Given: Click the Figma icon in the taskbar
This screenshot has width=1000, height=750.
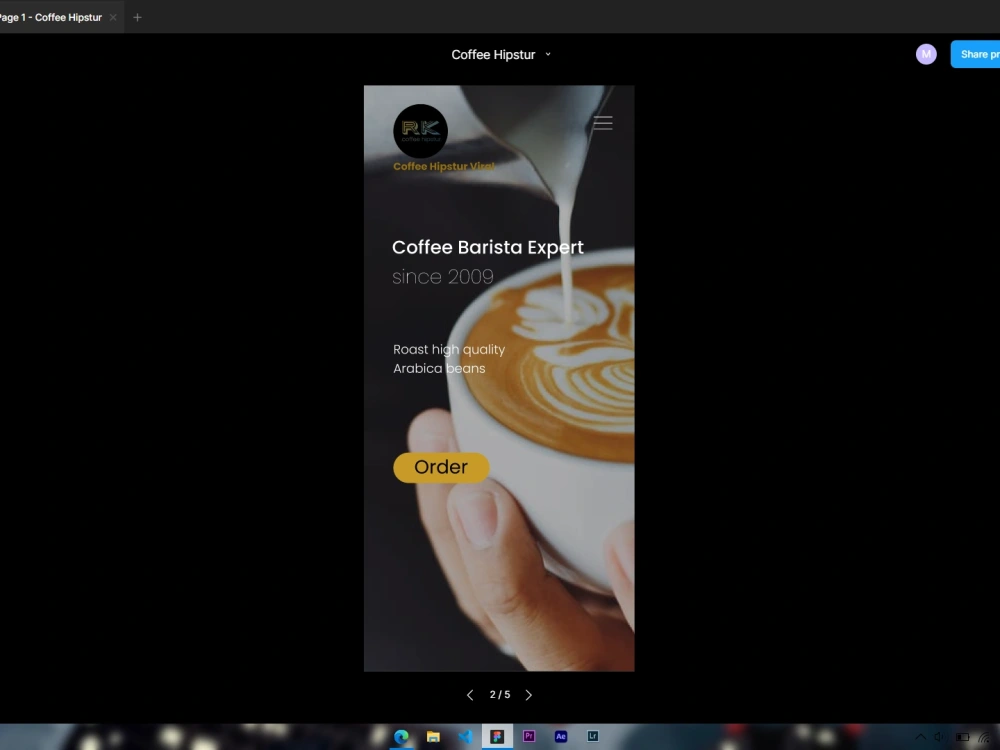Looking at the screenshot, I should 497,737.
